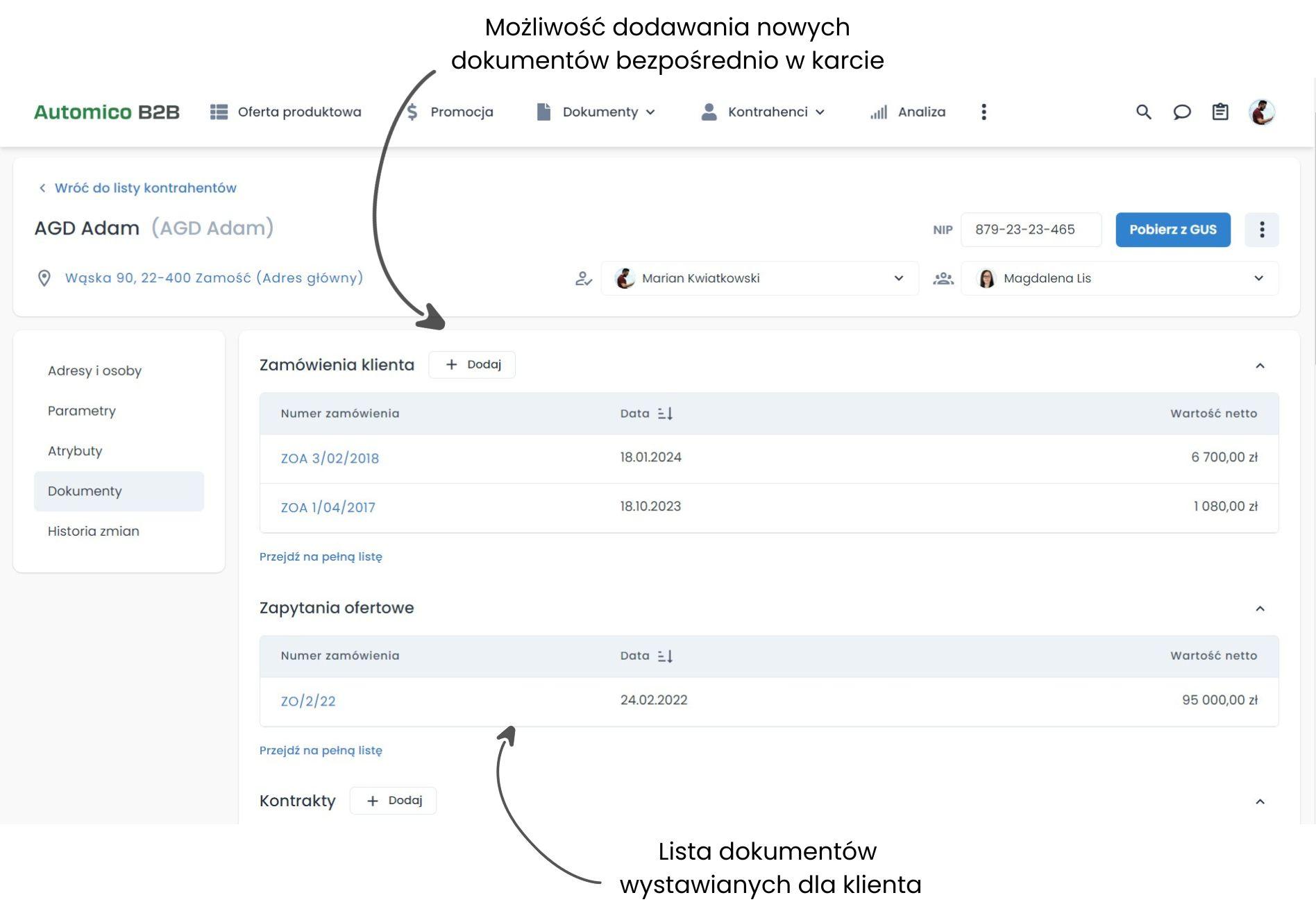Screen dimensions: 1316x902
Task: Open the chat messages icon
Action: (x=1181, y=112)
